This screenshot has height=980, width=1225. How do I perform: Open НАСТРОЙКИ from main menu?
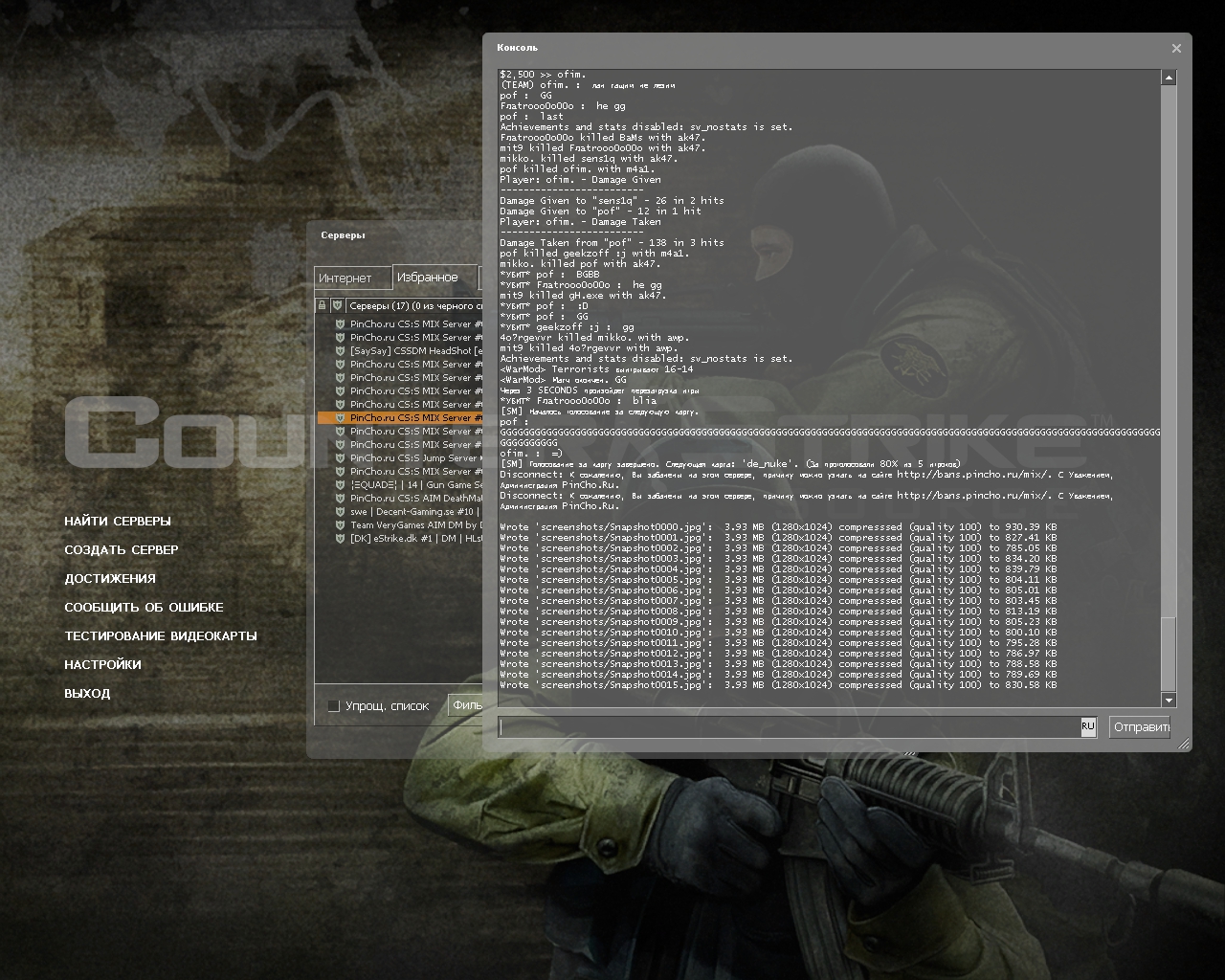coord(102,665)
